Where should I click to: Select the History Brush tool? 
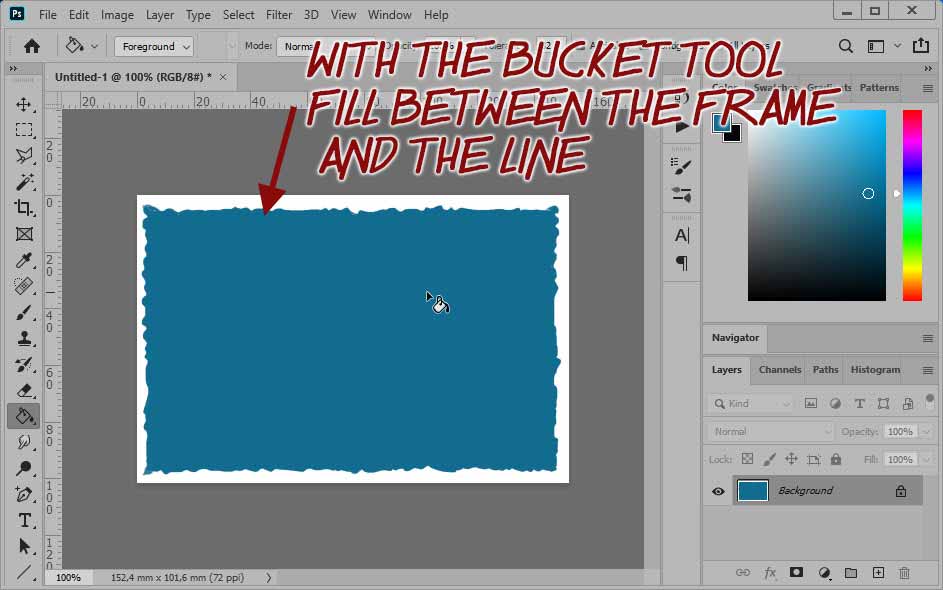24,364
